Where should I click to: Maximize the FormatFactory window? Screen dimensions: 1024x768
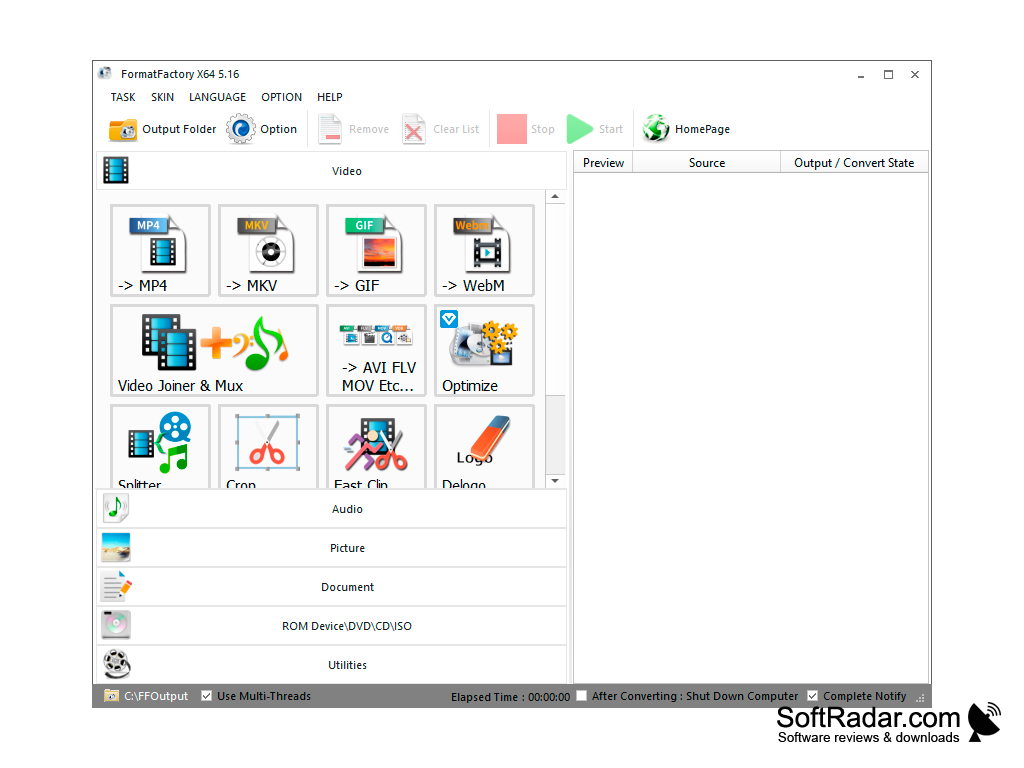tap(888, 74)
